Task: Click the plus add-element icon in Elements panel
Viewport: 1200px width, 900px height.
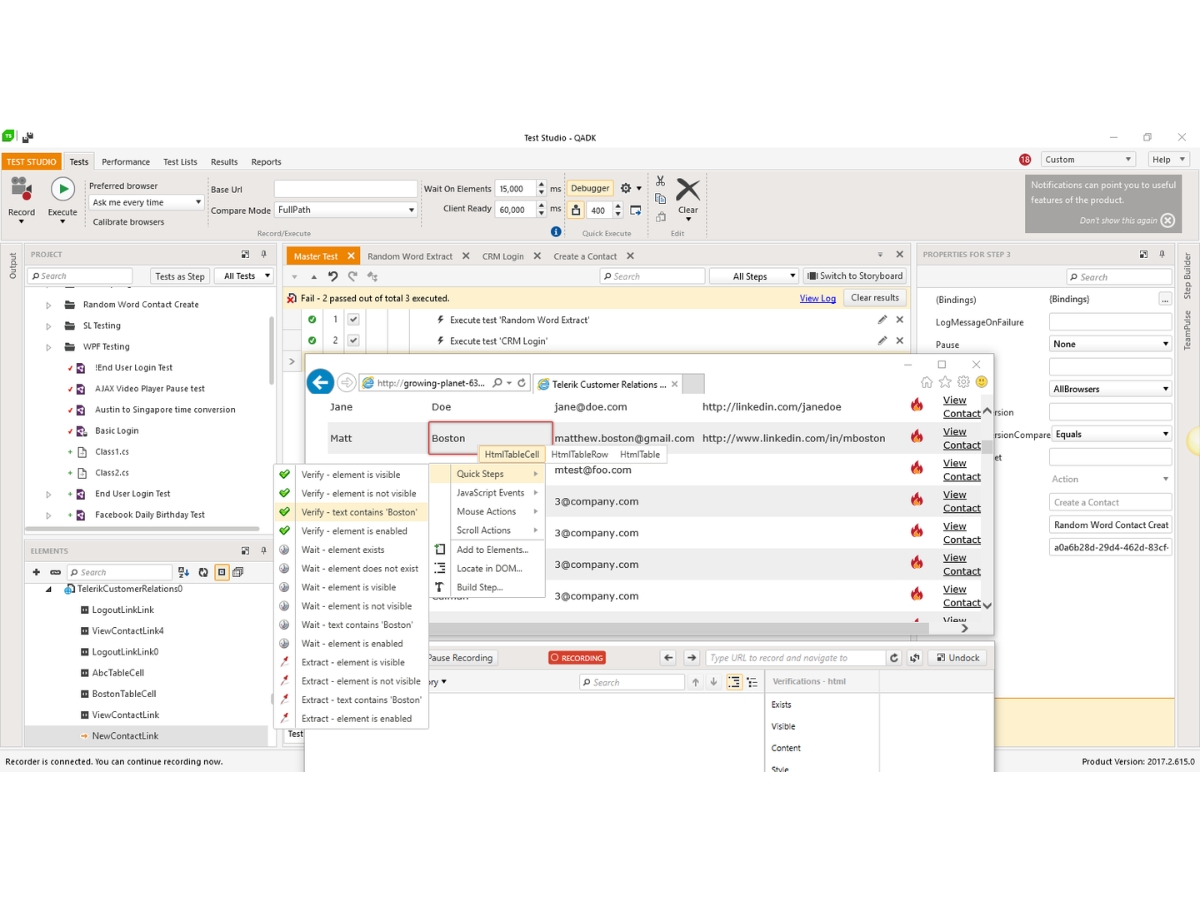Action: tap(36, 572)
